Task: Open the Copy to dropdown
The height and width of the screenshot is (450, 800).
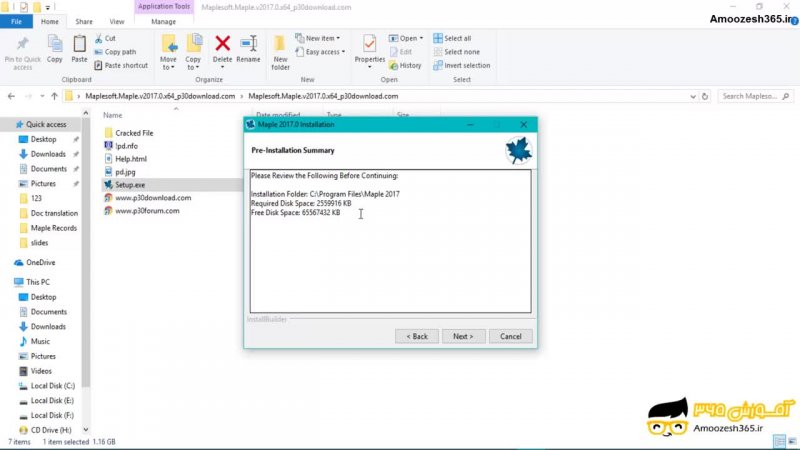Action: coord(193,67)
